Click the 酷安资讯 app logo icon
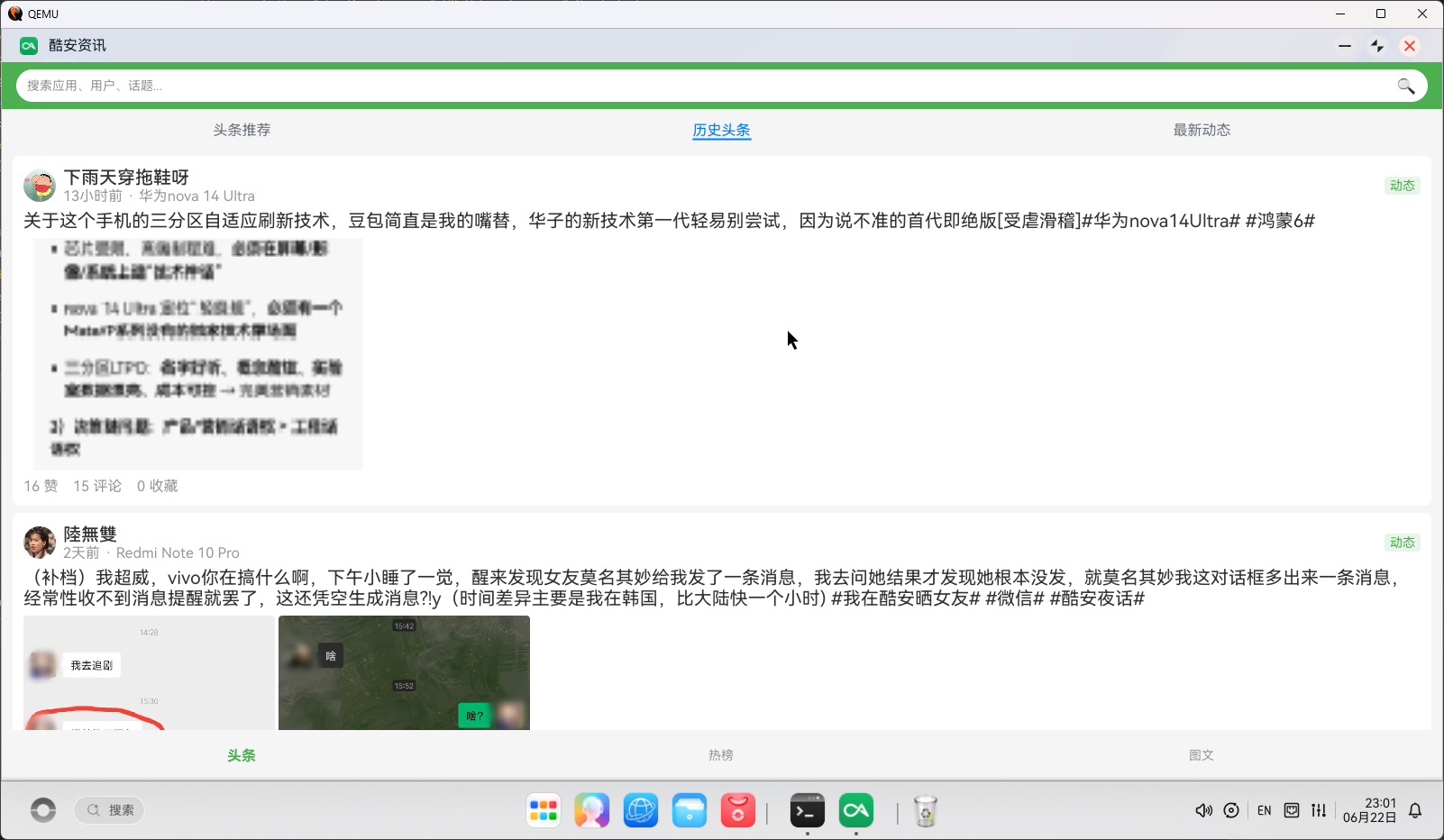 click(x=29, y=46)
